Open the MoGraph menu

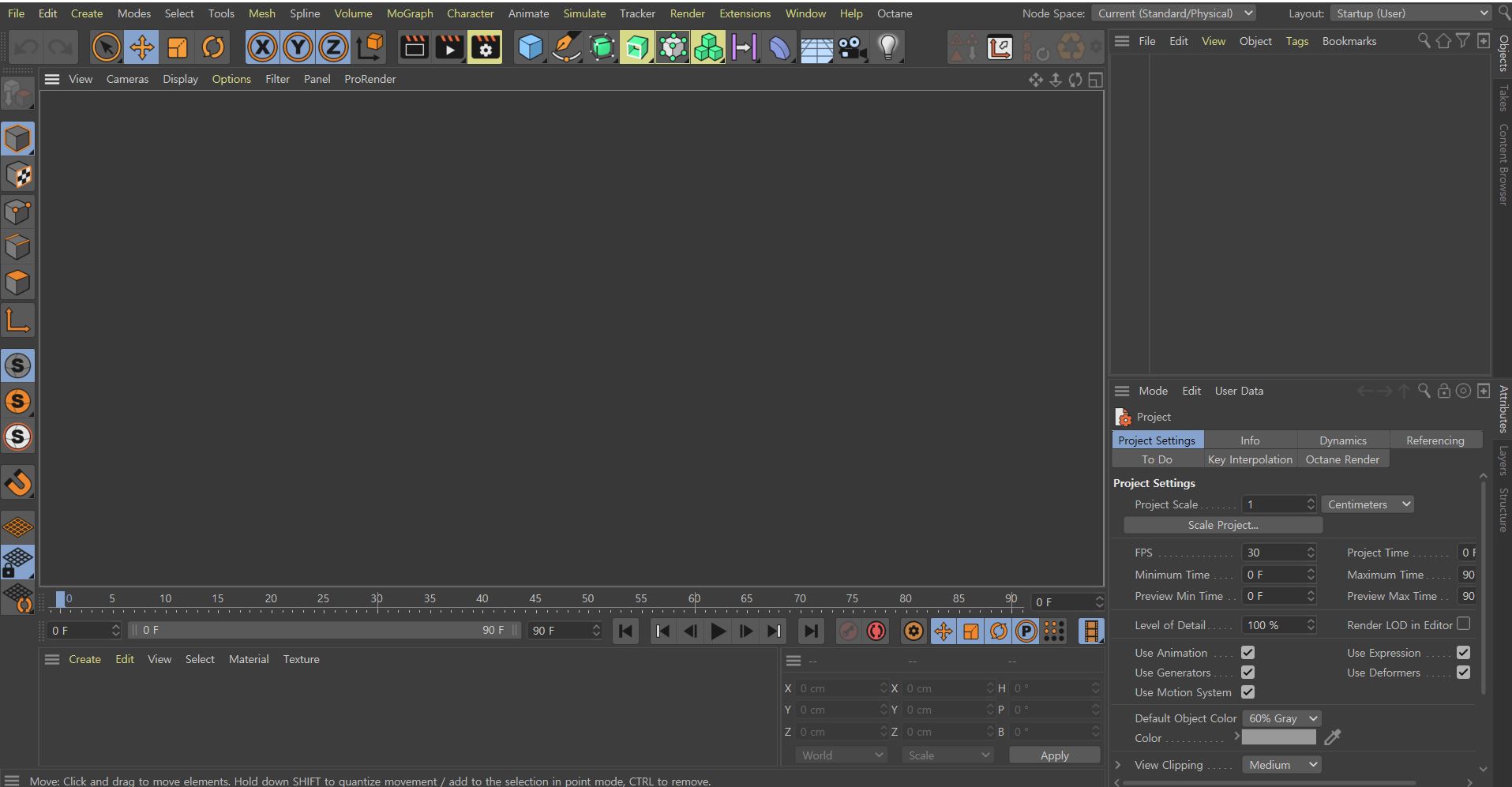(x=409, y=13)
